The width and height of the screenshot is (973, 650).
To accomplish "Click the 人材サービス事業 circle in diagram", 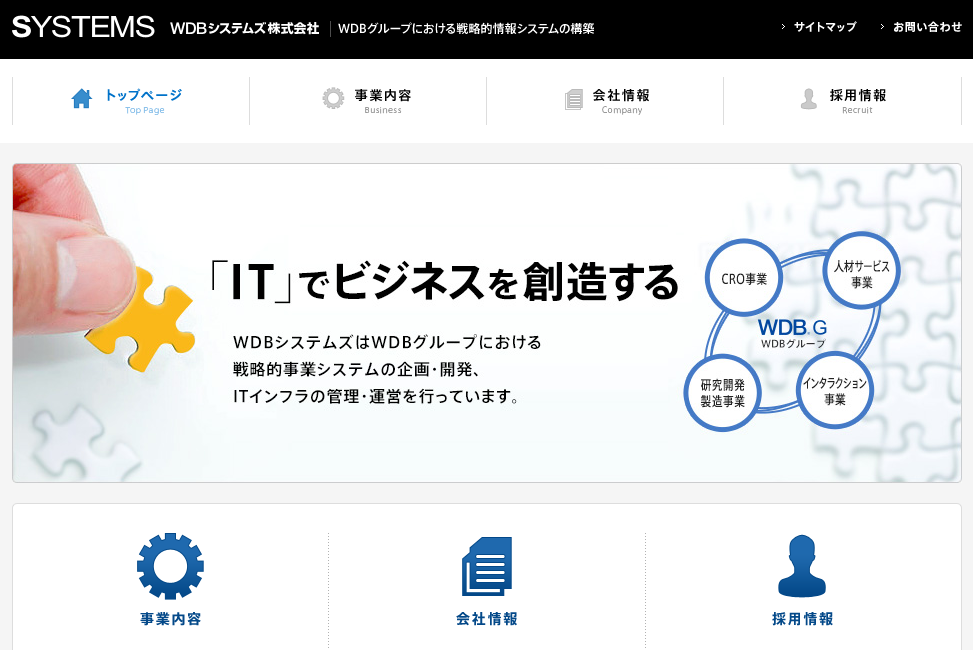I will click(861, 271).
